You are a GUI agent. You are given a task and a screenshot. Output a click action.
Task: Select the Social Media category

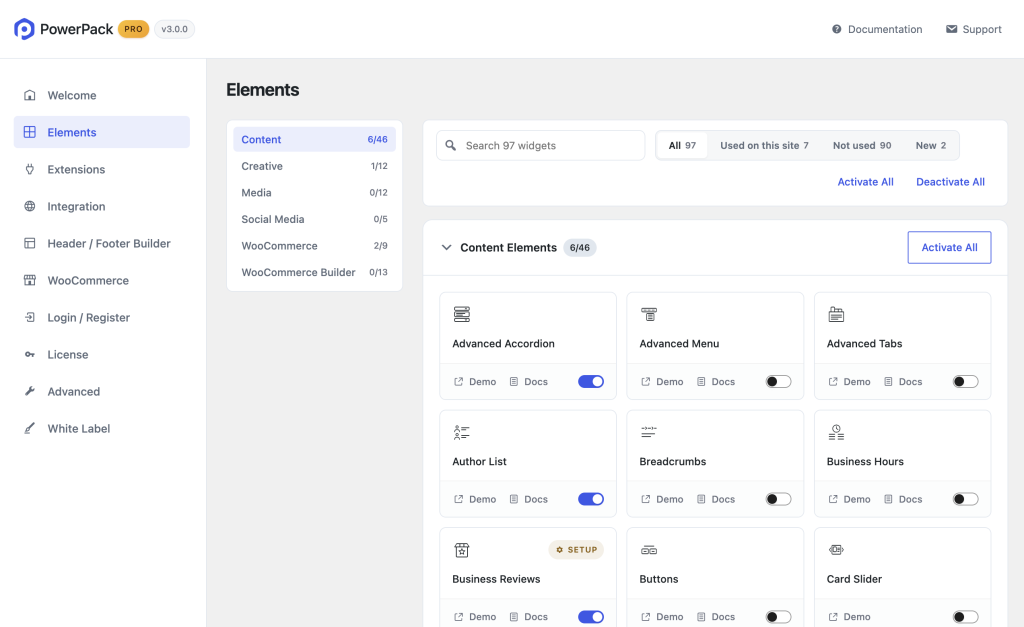click(314, 219)
